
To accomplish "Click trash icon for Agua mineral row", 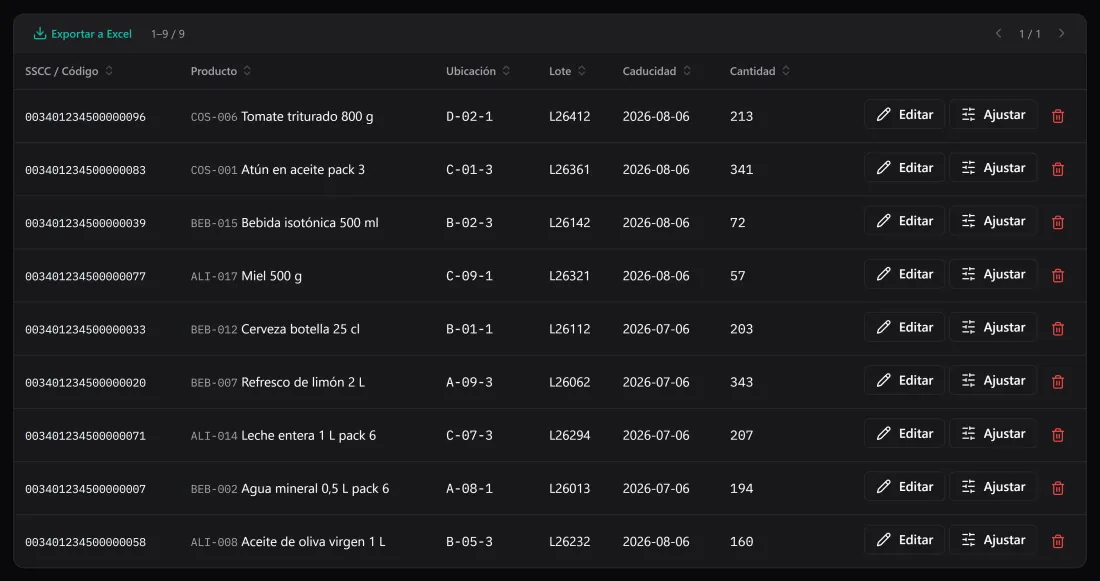I will click(1058, 488).
